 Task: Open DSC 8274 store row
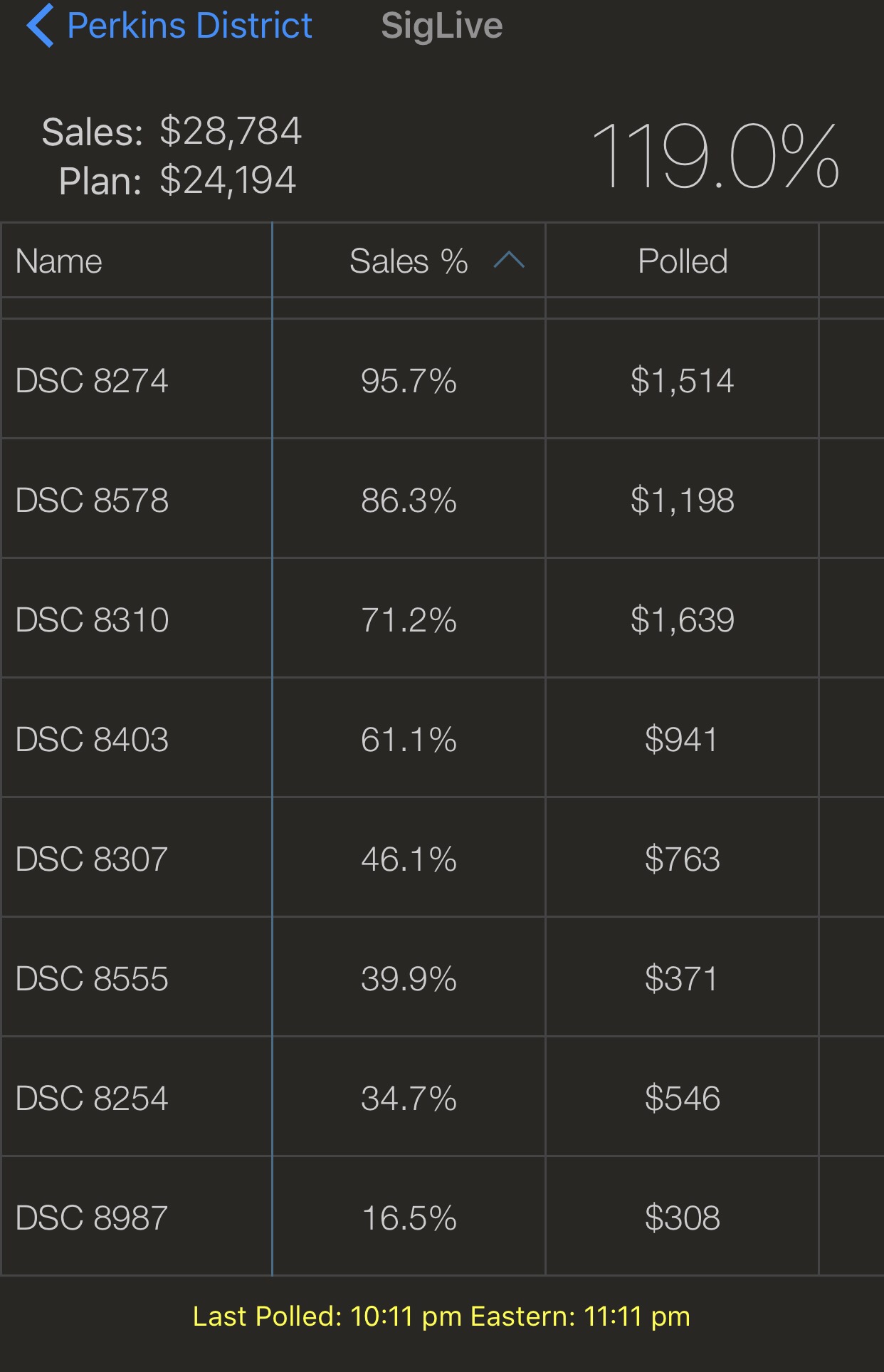point(92,380)
